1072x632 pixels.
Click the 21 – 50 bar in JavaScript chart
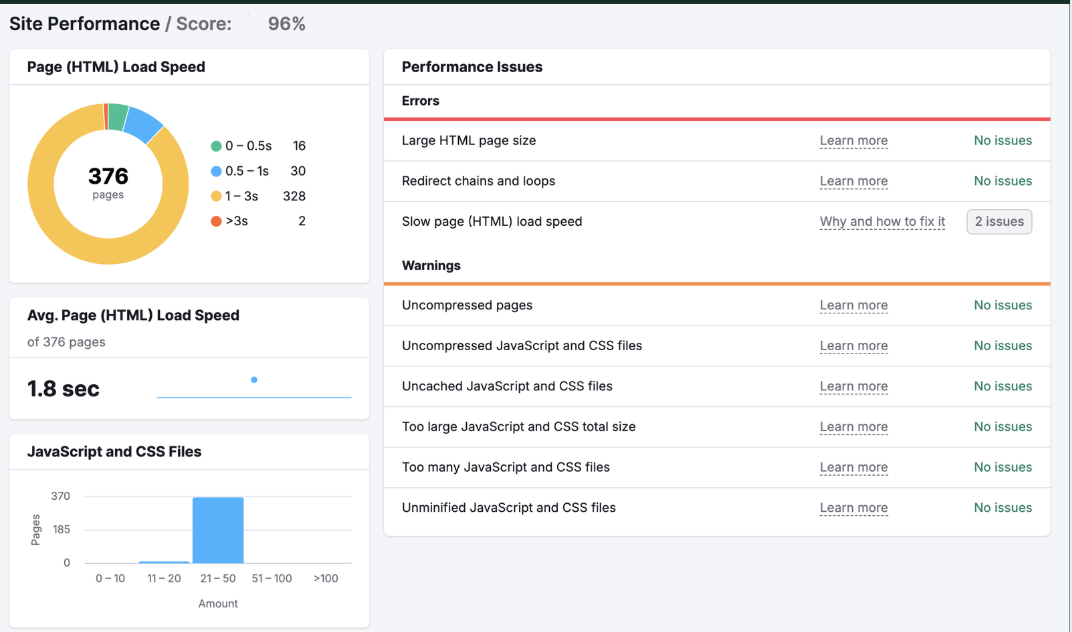(218, 530)
